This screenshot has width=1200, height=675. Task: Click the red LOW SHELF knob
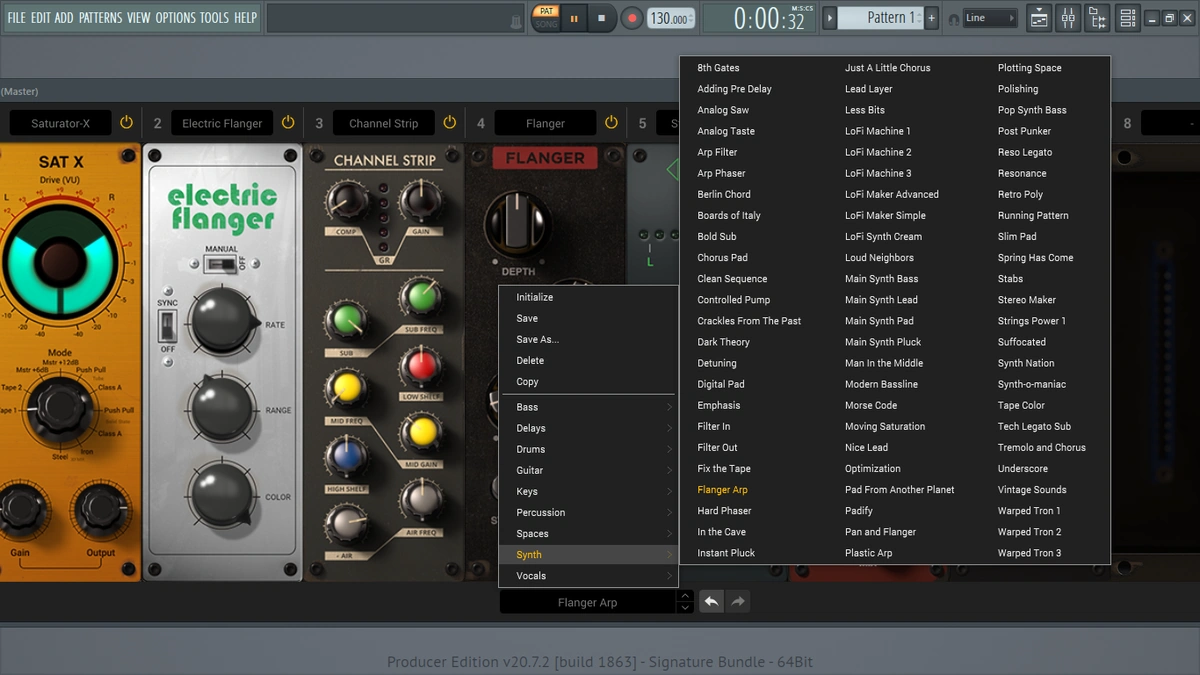[x=420, y=367]
